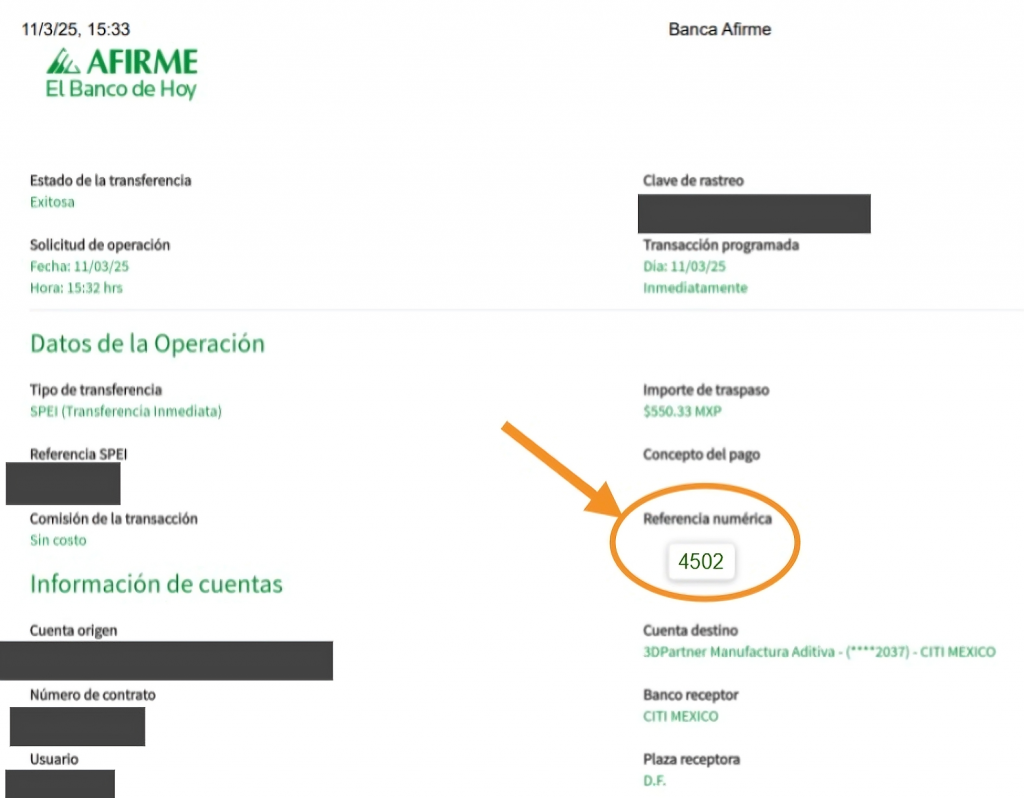Image resolution: width=1024 pixels, height=798 pixels.
Task: Select "SPEI (Transferencia Inmediata)" transfer type
Action: pos(126,411)
